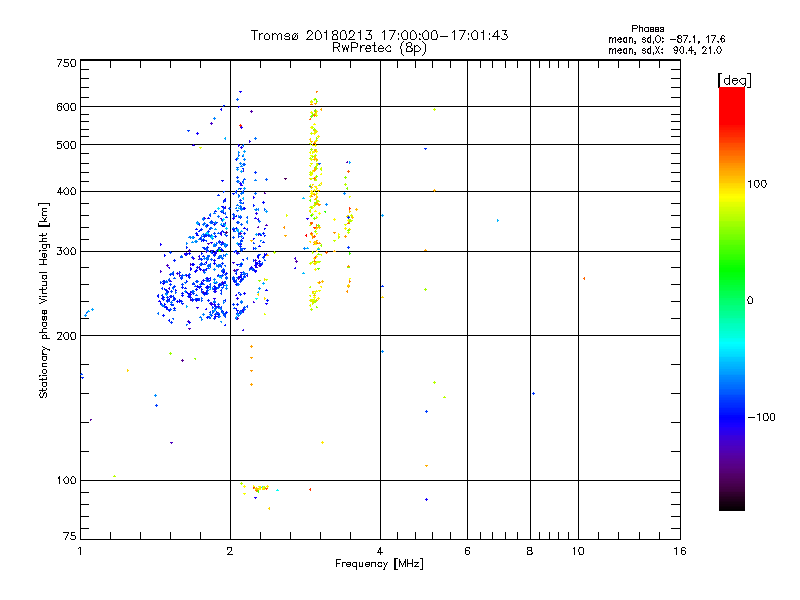Click the y-axis tick label '300'
Image resolution: width=800 pixels, height=600 pixels.
tap(66, 251)
